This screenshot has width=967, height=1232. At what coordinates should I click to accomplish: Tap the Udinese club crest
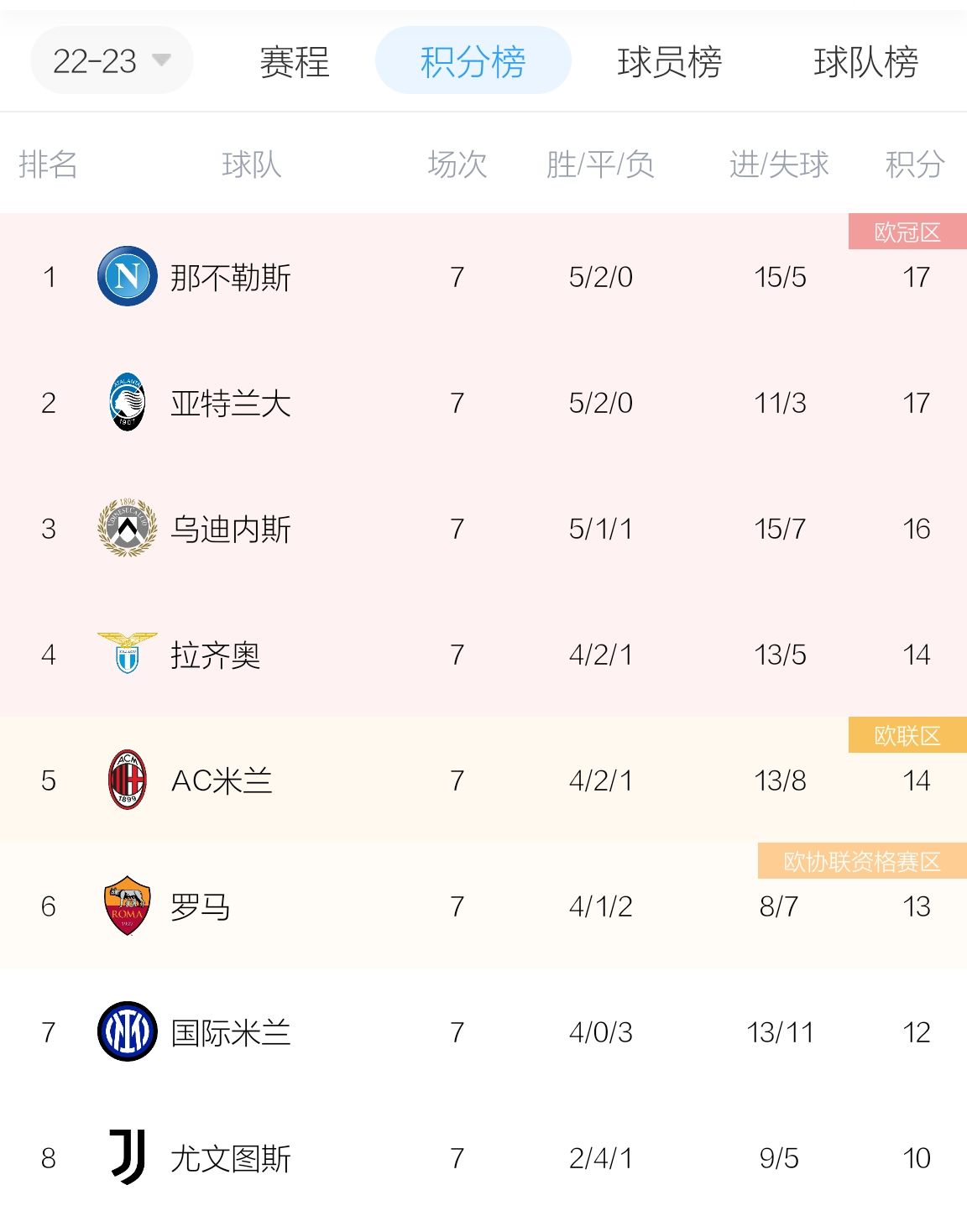click(x=128, y=528)
